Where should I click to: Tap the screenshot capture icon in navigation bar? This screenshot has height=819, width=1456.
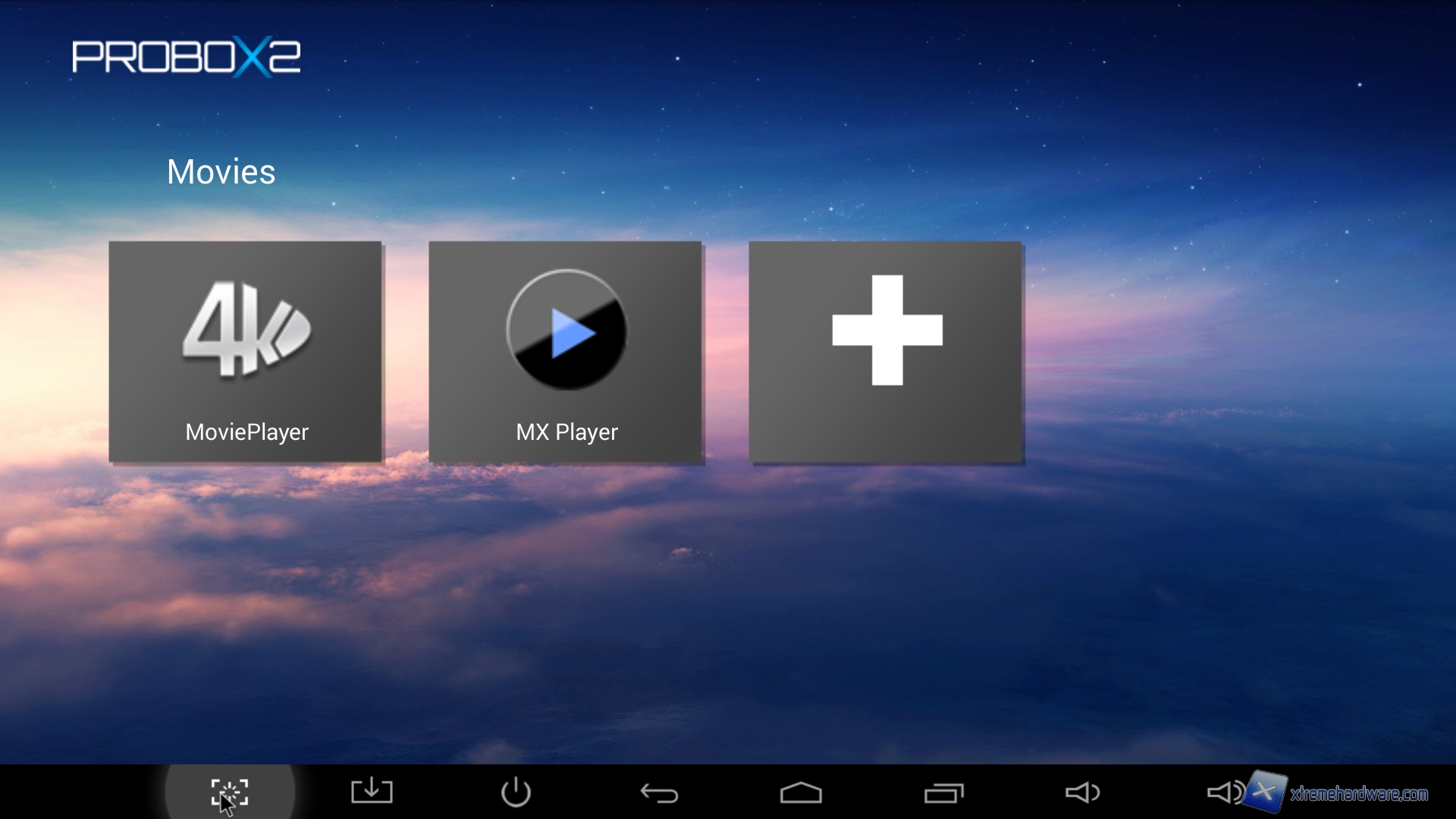click(x=229, y=792)
